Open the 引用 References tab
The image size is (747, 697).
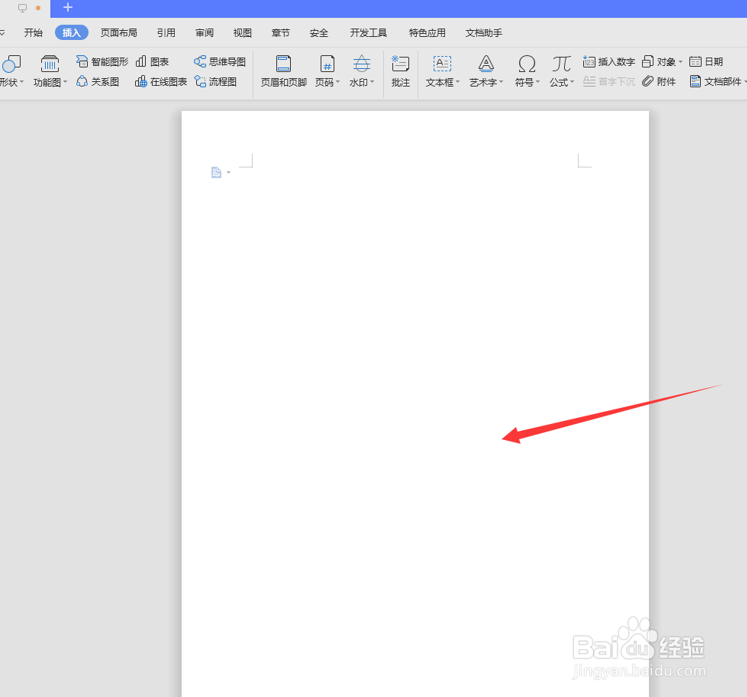tap(166, 32)
